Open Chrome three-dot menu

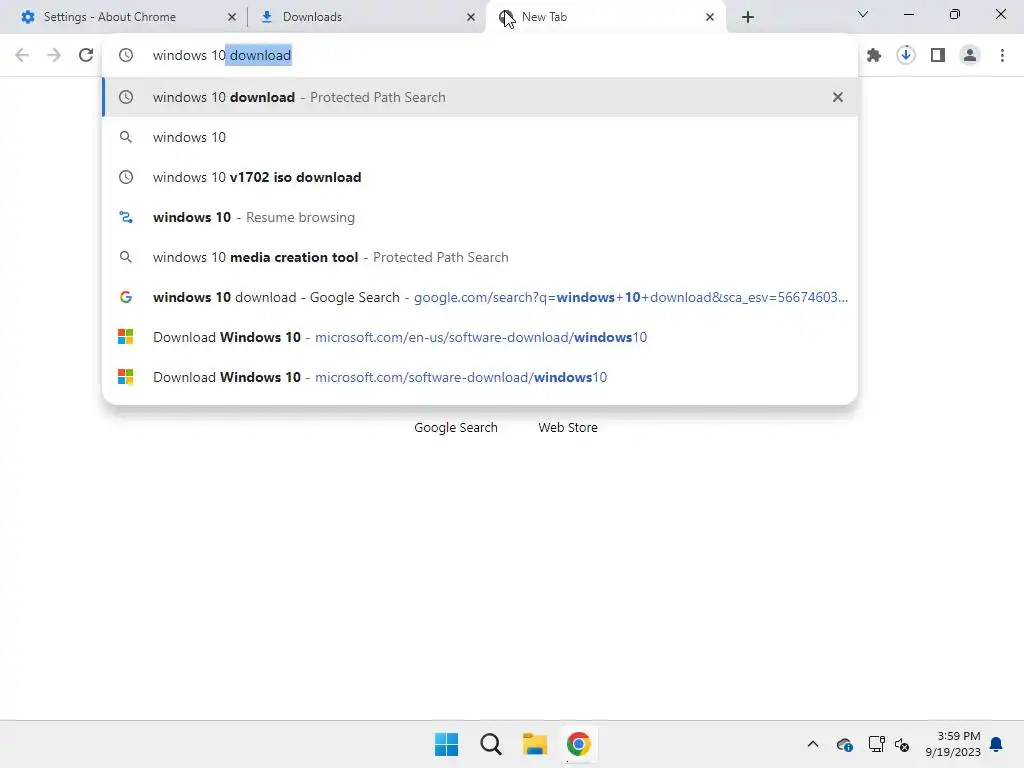1002,56
